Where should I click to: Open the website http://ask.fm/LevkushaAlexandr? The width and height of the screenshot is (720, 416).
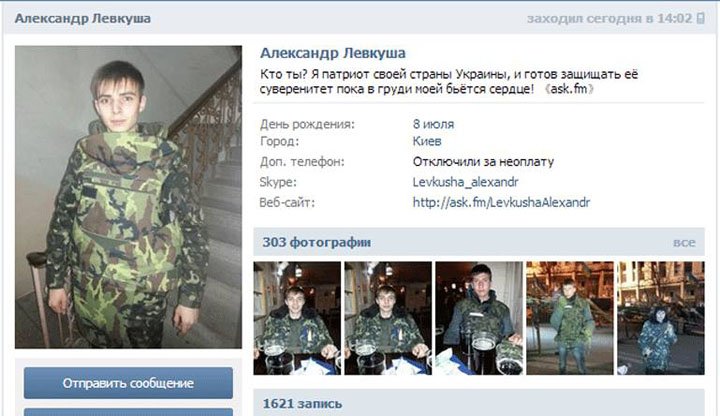[x=501, y=202]
